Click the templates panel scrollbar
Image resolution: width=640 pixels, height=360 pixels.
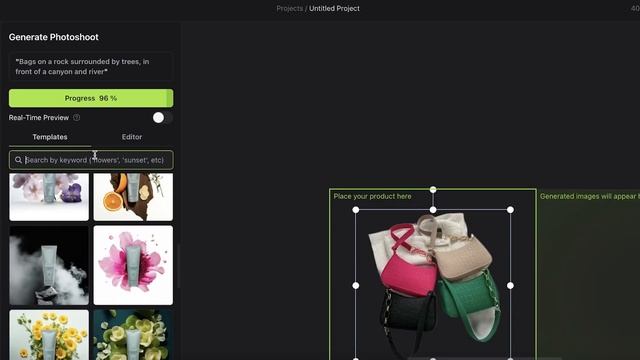click(x=178, y=265)
